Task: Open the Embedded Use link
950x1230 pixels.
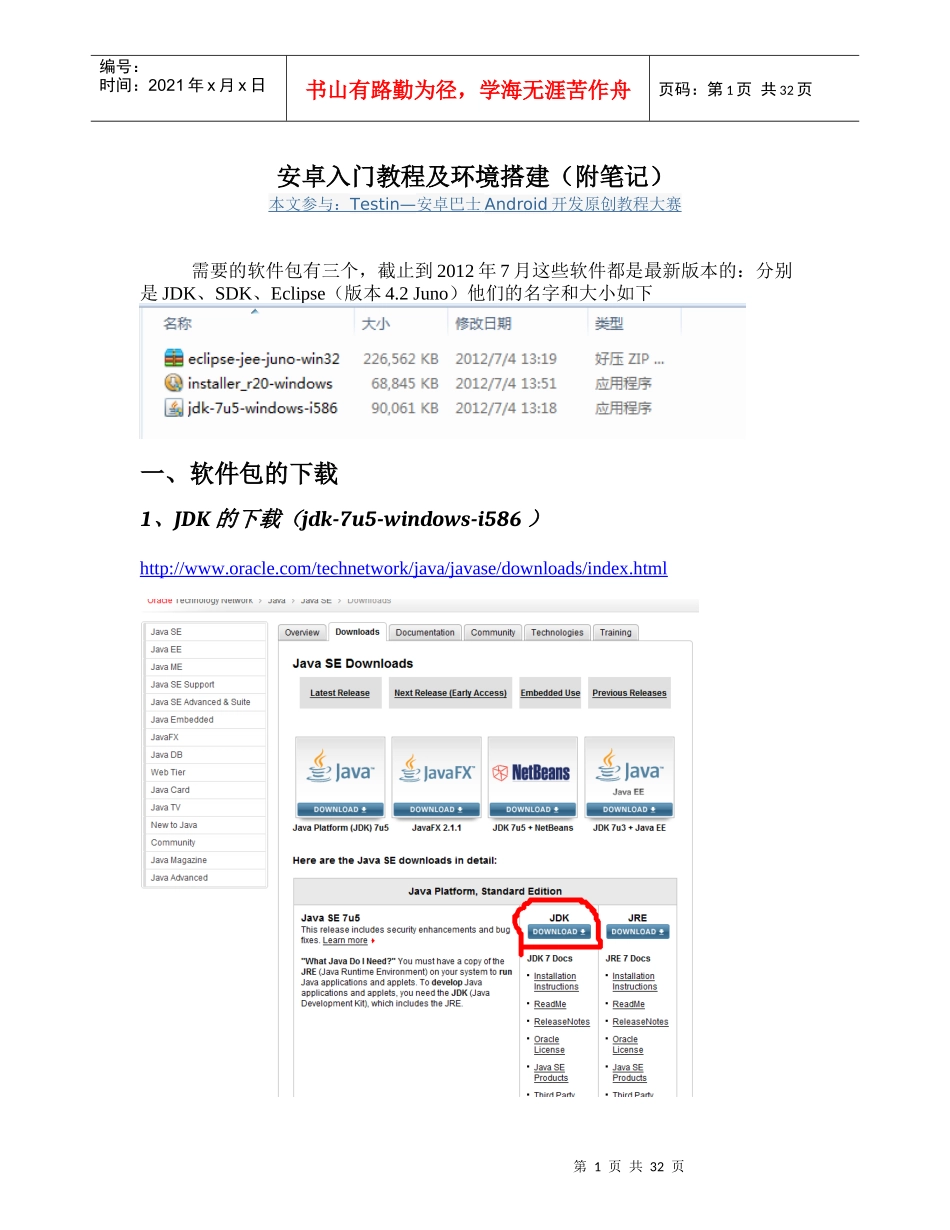Action: pyautogui.click(x=550, y=693)
